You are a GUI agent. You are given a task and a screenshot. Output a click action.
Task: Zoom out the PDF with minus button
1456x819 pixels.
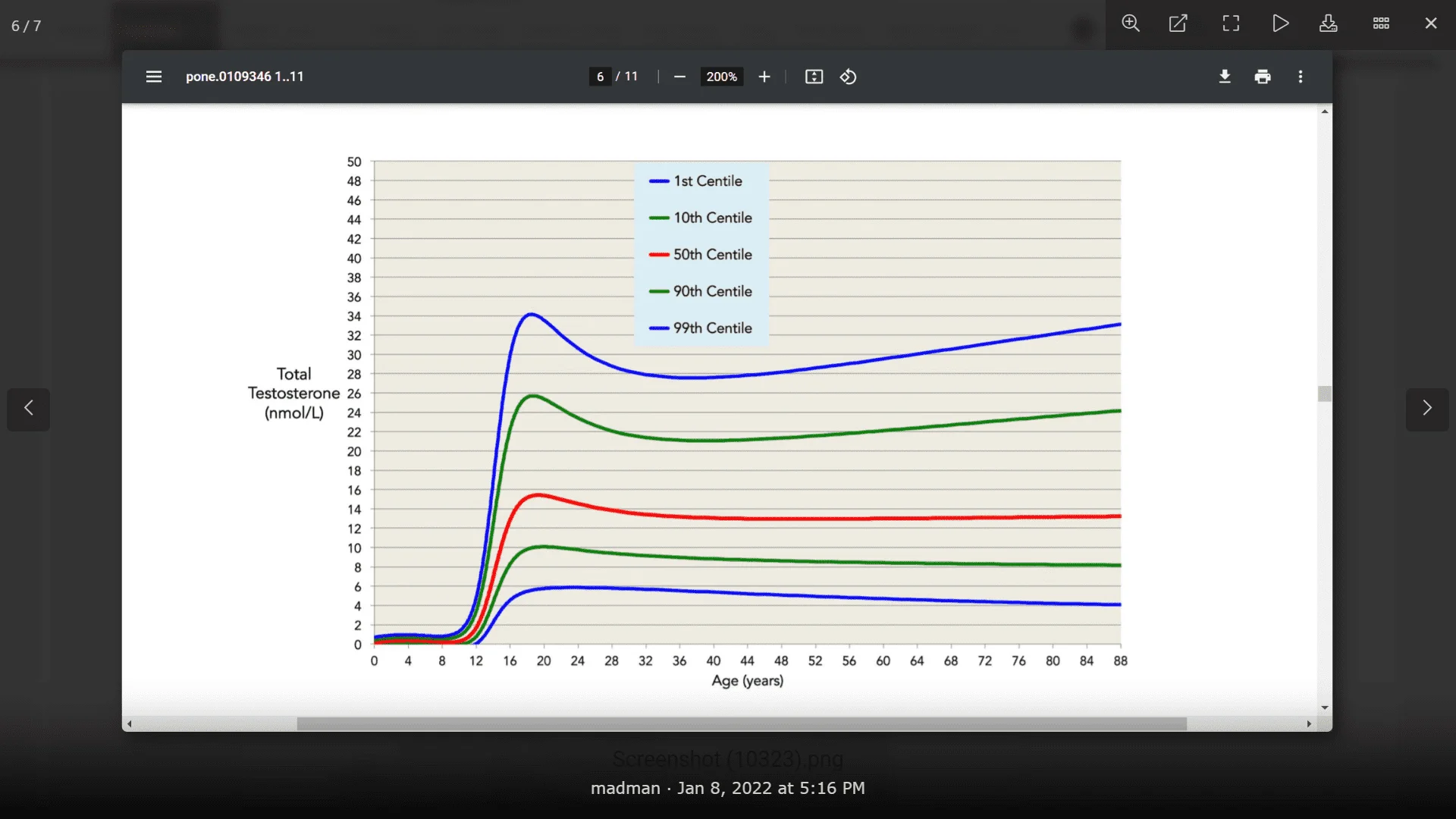click(679, 77)
